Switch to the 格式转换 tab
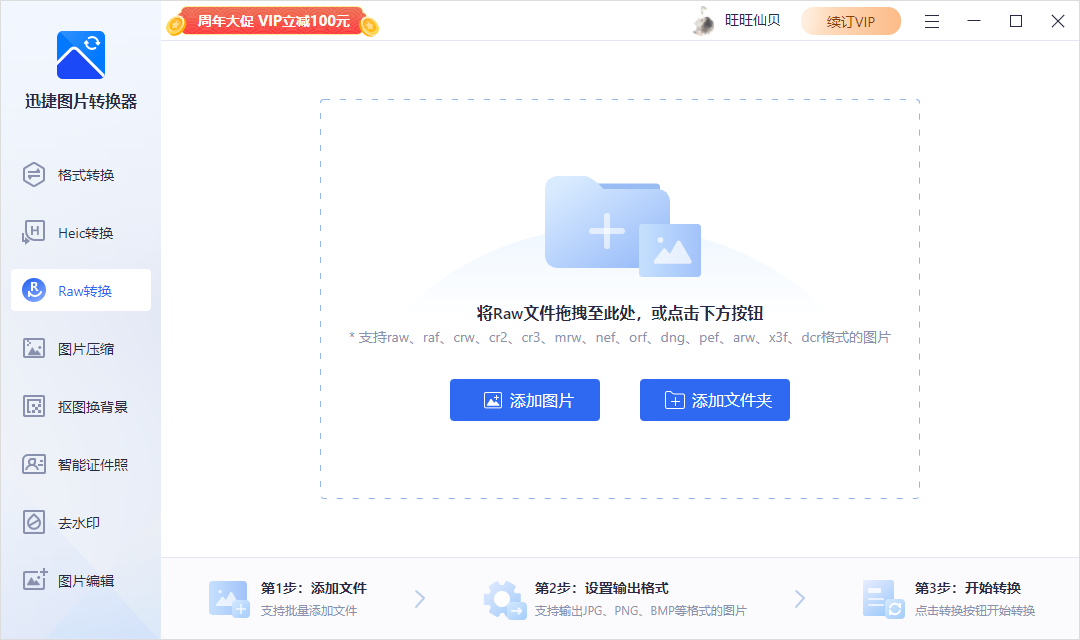 point(80,174)
